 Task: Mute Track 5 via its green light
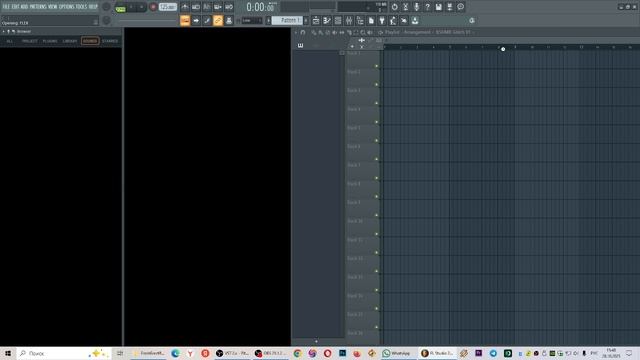click(376, 140)
